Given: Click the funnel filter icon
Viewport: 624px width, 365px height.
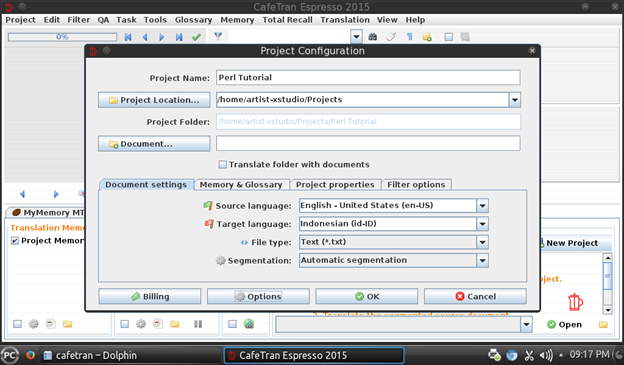Looking at the screenshot, I should coord(218,37).
